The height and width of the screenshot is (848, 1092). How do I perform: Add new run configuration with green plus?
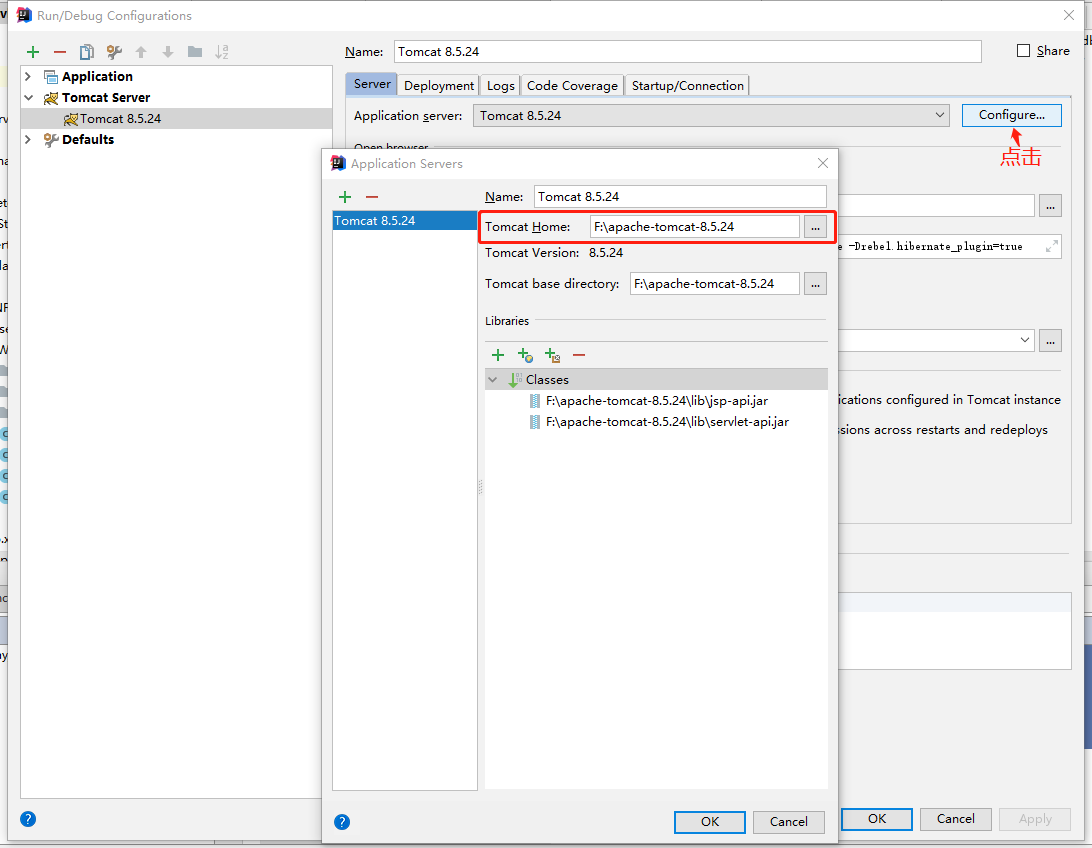point(33,52)
